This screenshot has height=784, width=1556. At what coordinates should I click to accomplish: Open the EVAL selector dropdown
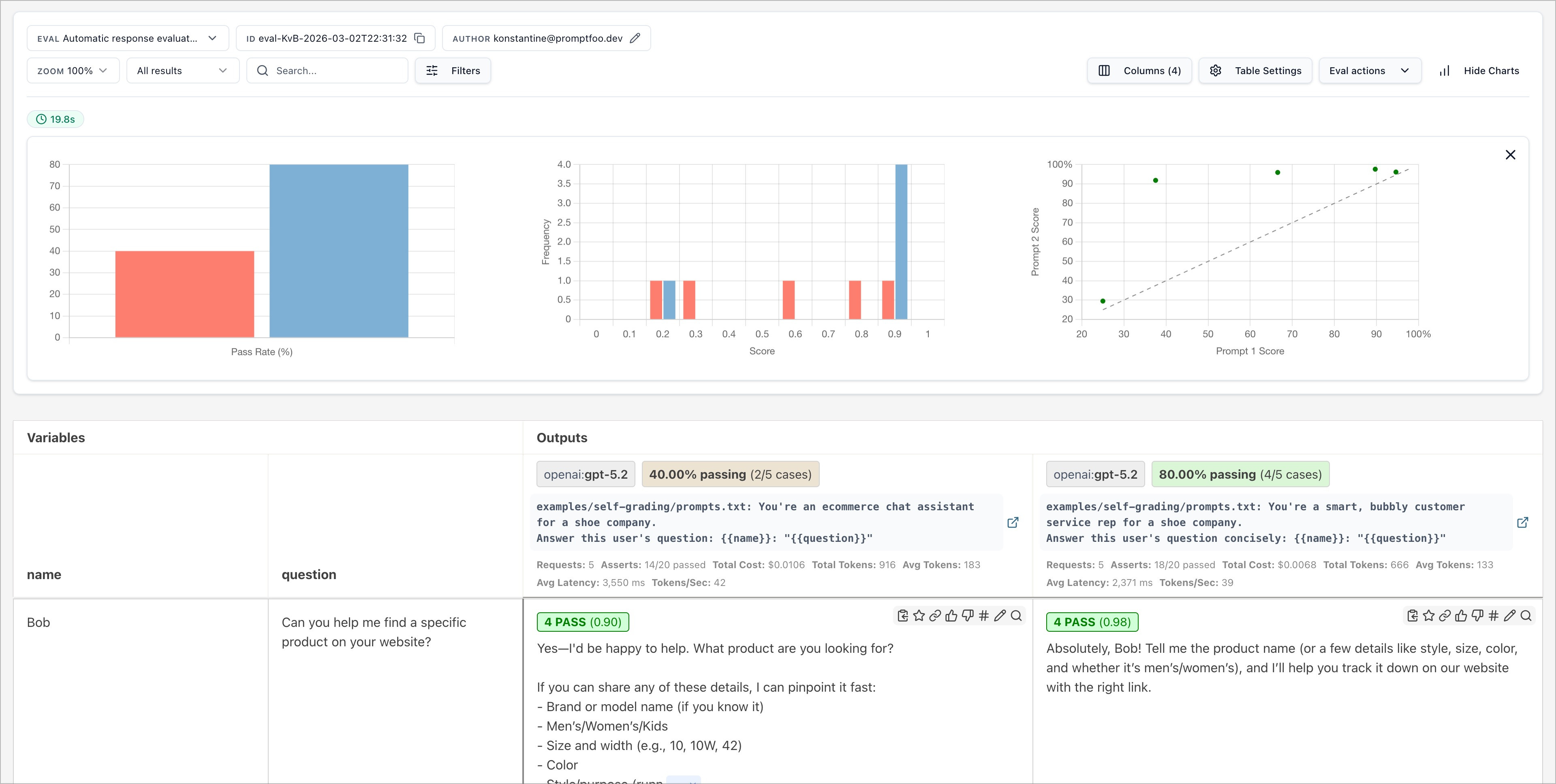[x=128, y=38]
